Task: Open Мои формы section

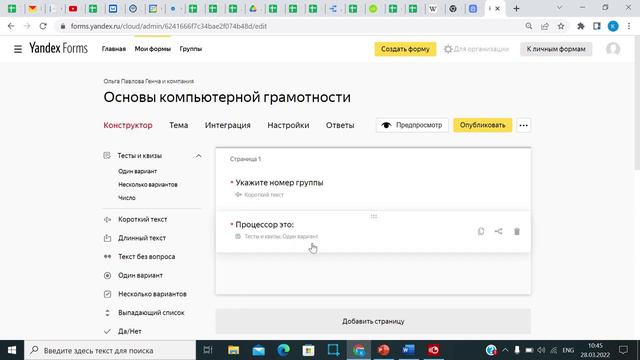Action: click(153, 49)
